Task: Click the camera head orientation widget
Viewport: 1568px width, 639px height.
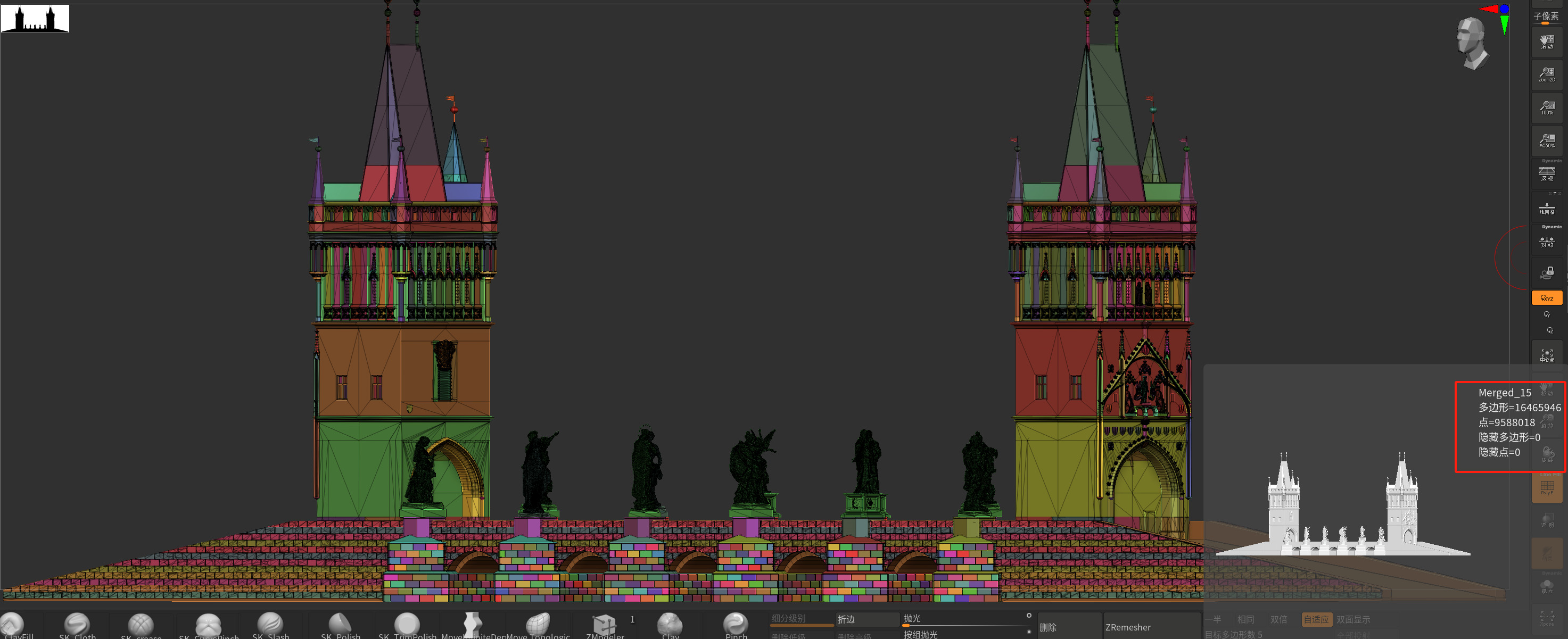Action: point(1471,43)
